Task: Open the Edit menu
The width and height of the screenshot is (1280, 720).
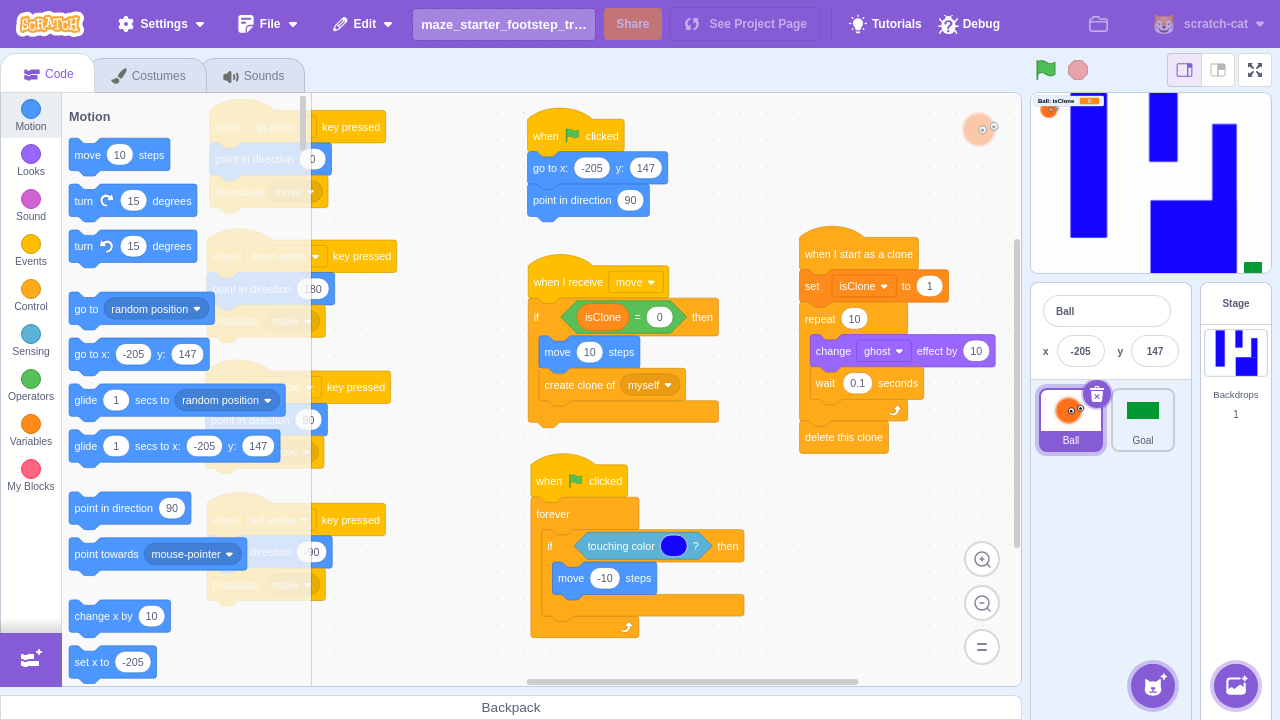Action: (362, 24)
